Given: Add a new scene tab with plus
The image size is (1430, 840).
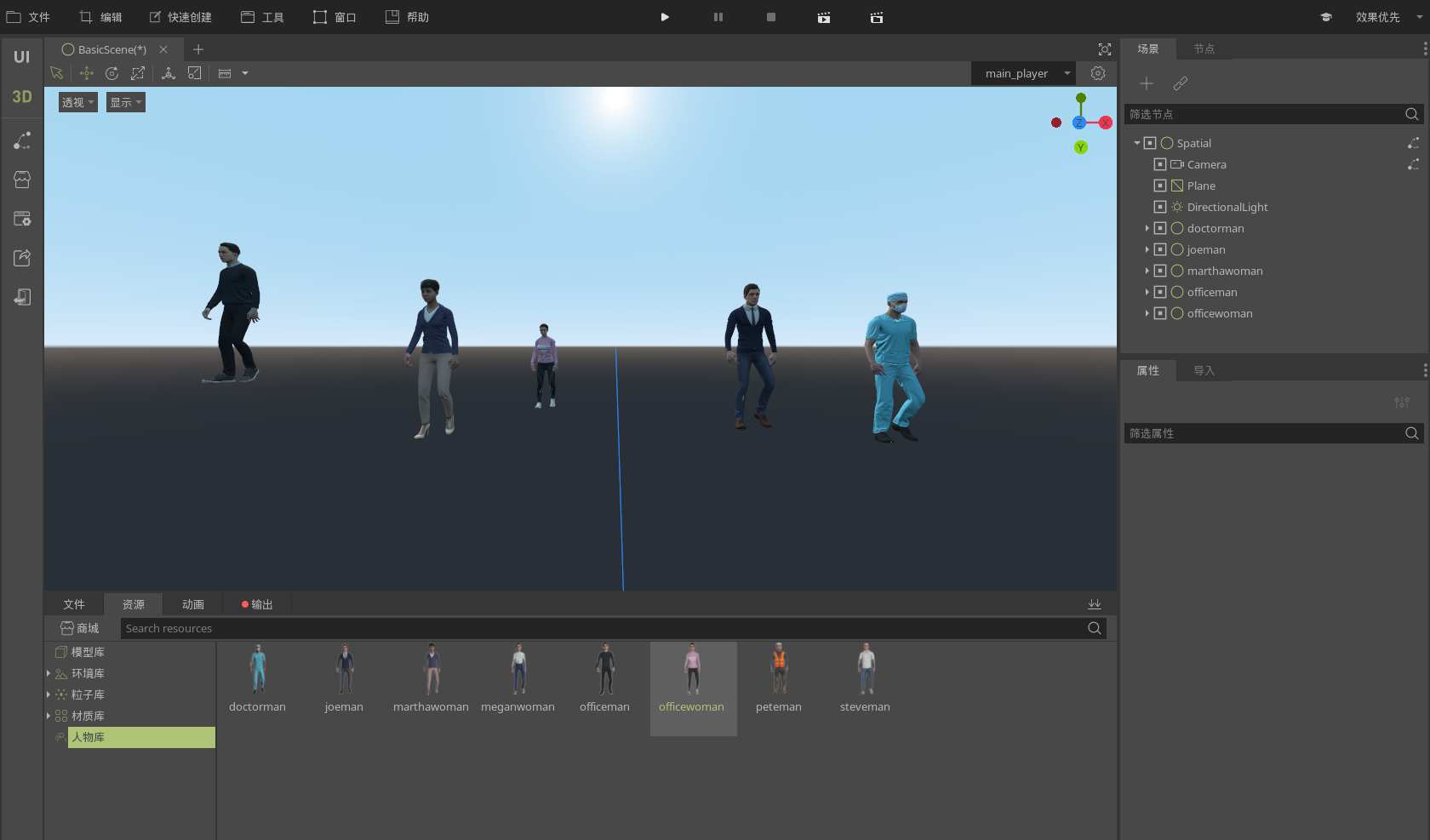Looking at the screenshot, I should [198, 49].
